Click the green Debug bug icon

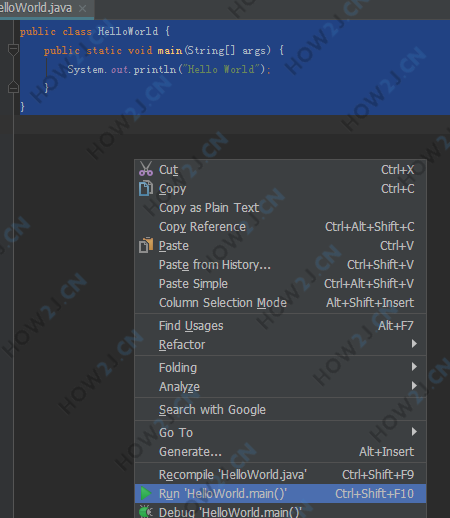(x=146, y=512)
